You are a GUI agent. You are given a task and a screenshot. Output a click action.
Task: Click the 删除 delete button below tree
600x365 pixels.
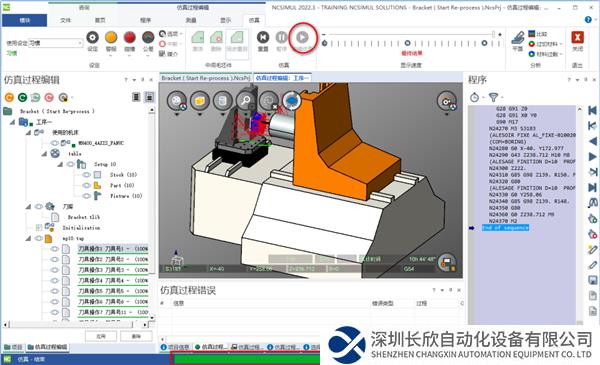[x=136, y=336]
